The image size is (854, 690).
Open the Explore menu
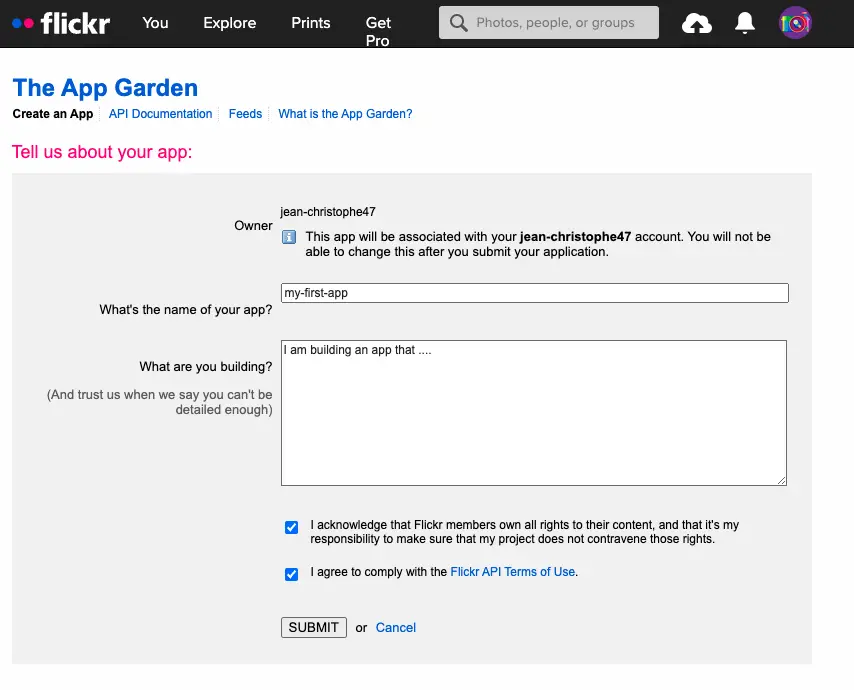[x=230, y=23]
